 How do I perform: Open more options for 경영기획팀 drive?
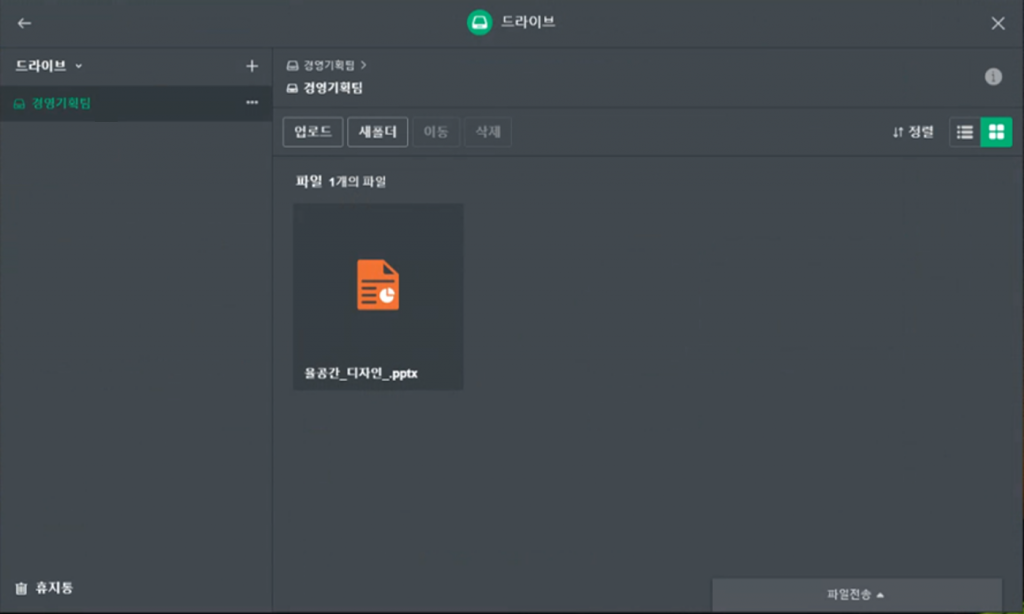252,103
